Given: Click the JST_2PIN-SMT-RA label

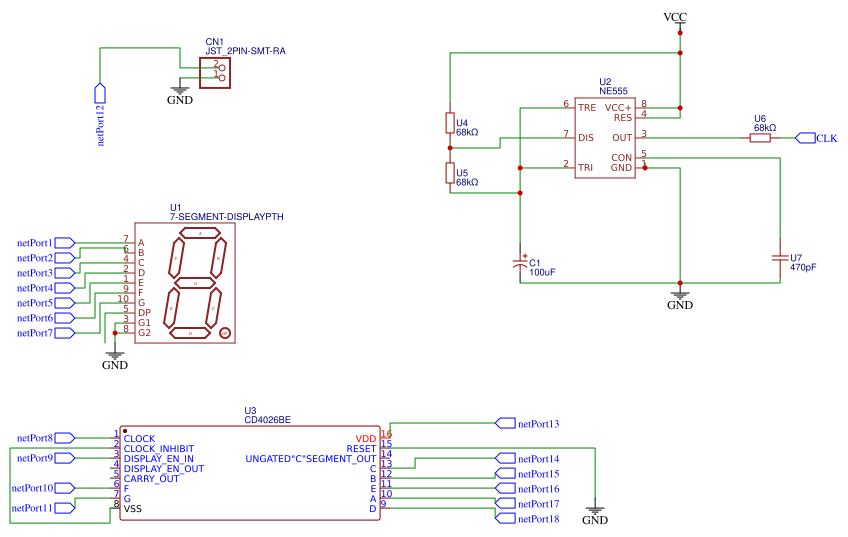Looking at the screenshot, I should tap(246, 51).
